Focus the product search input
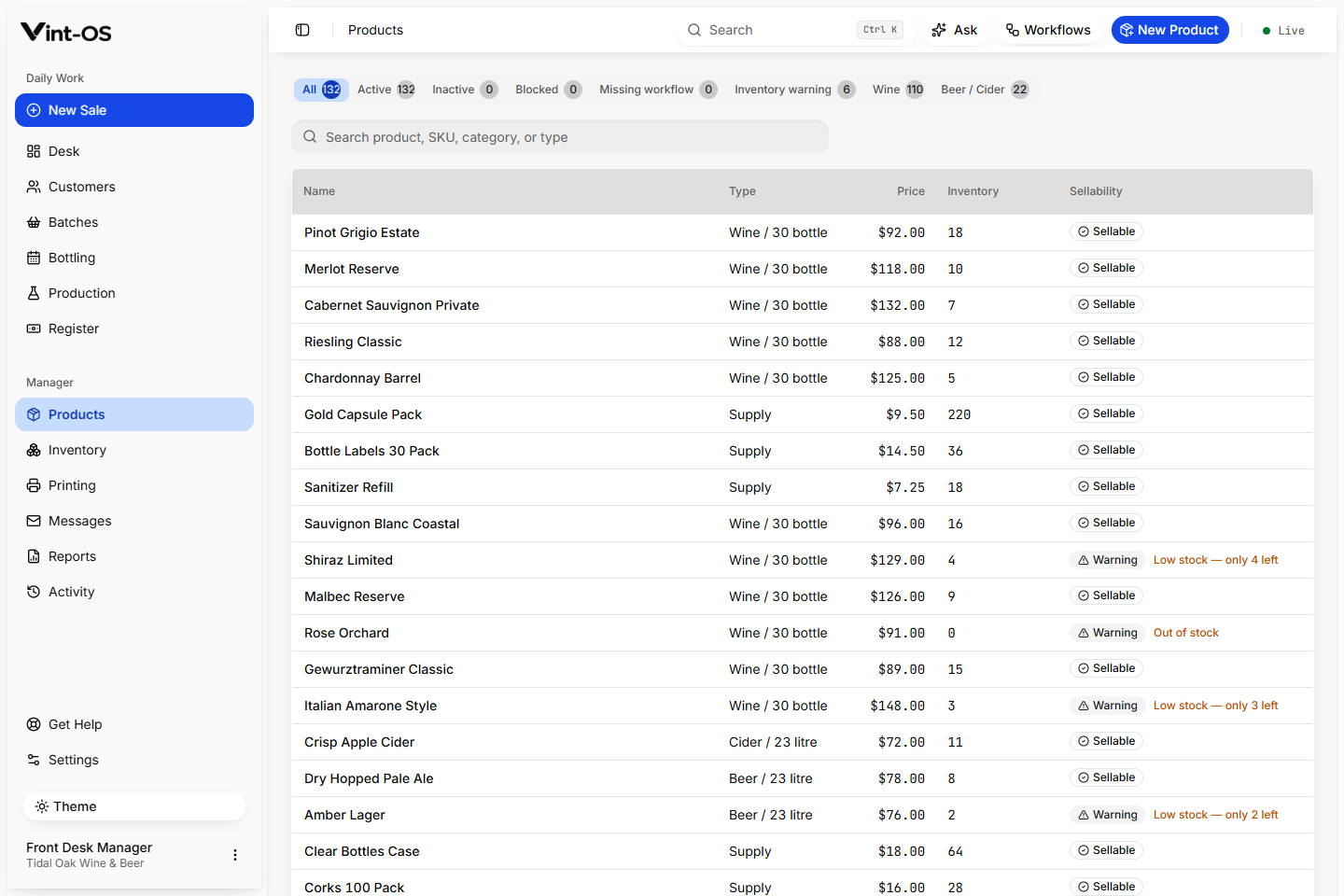 pyautogui.click(x=560, y=137)
